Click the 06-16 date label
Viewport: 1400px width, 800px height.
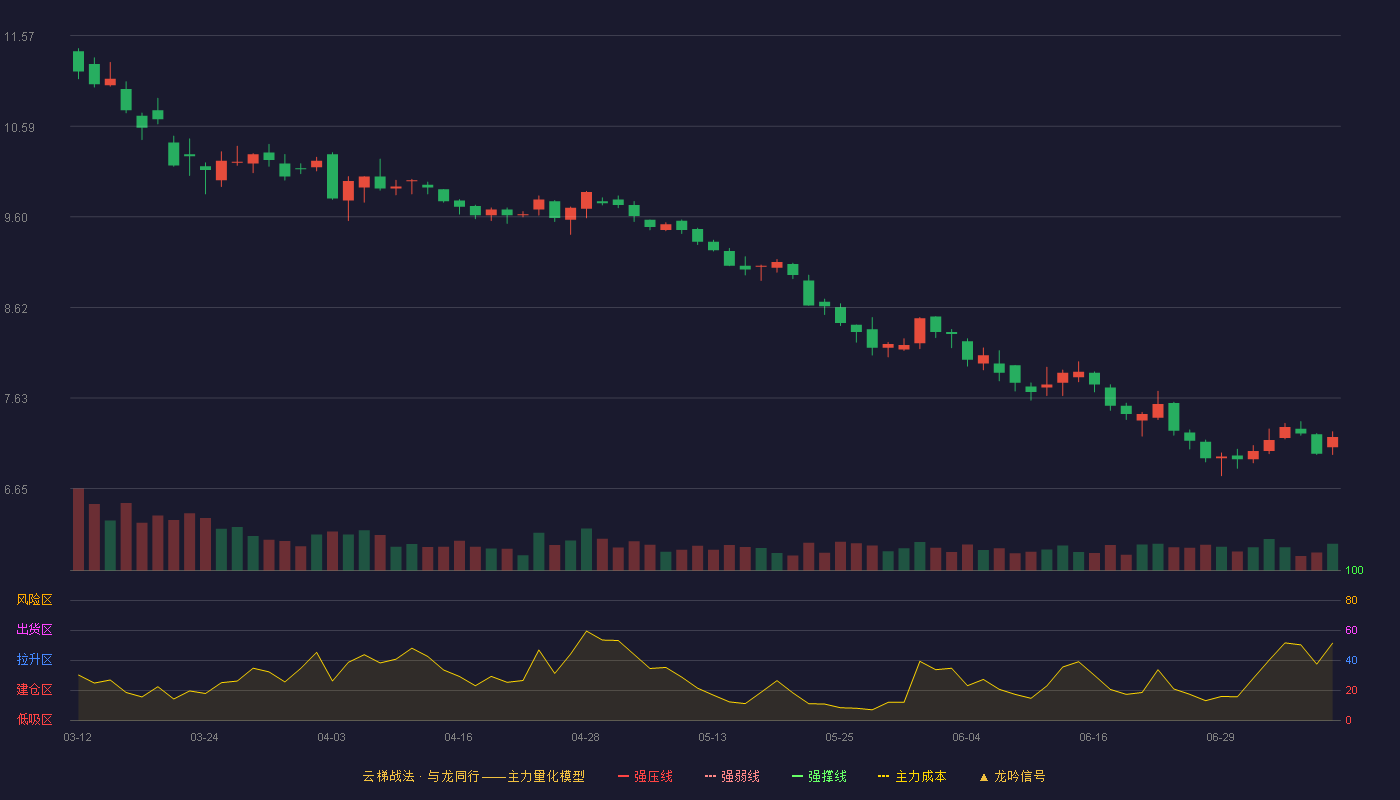click(1093, 737)
